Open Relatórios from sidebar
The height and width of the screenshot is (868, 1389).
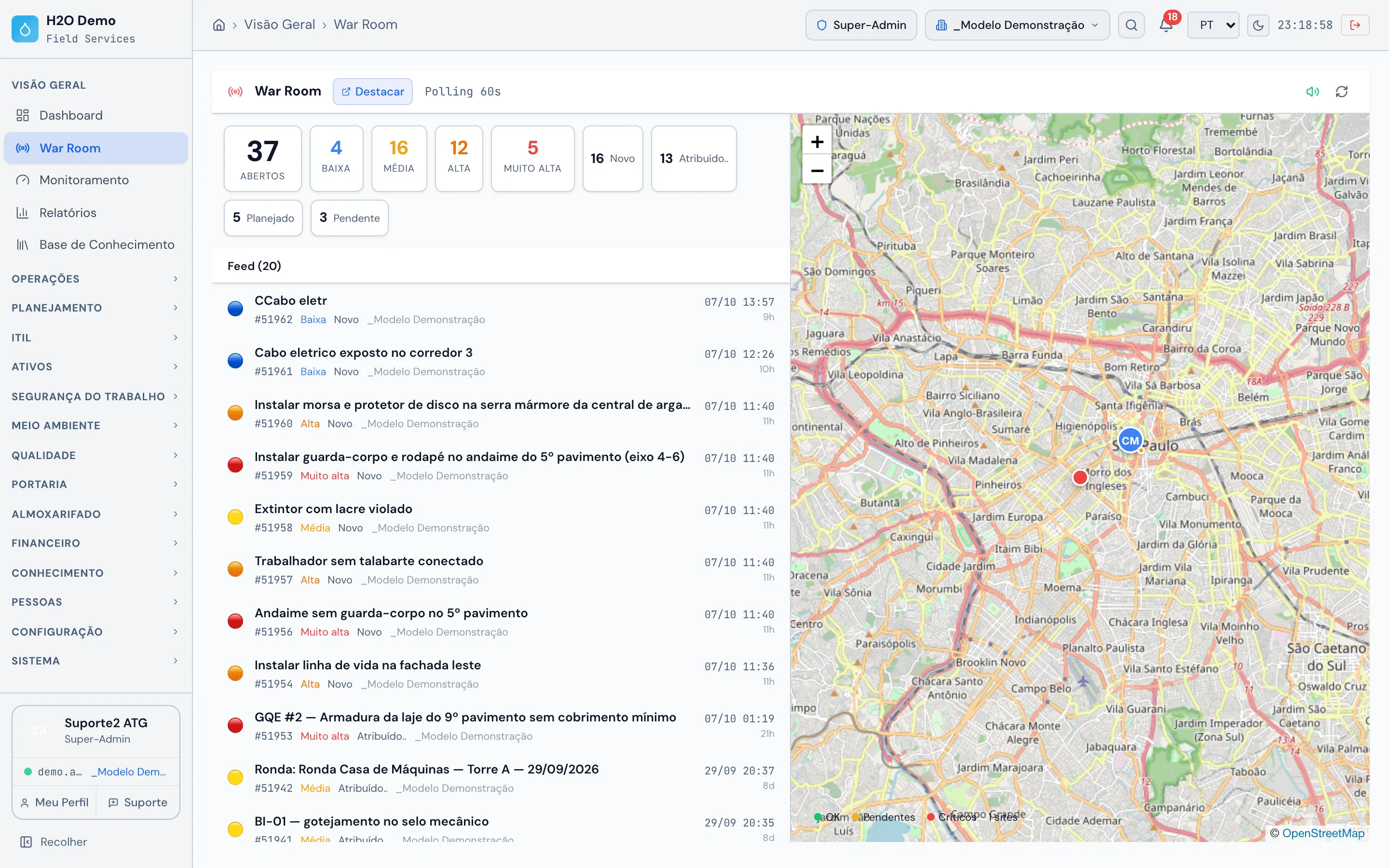(96, 212)
